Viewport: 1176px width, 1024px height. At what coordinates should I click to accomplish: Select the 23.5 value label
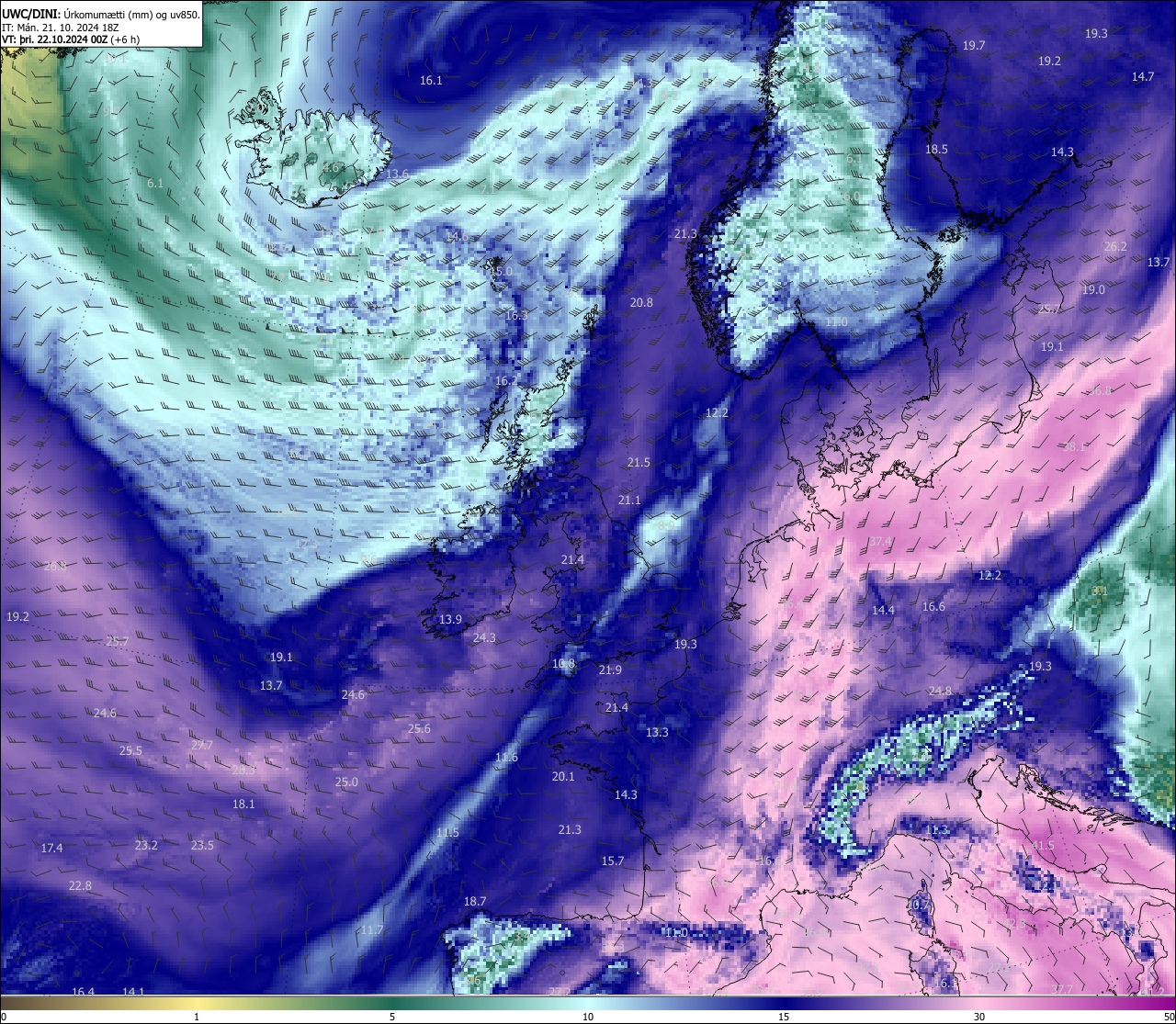[202, 845]
